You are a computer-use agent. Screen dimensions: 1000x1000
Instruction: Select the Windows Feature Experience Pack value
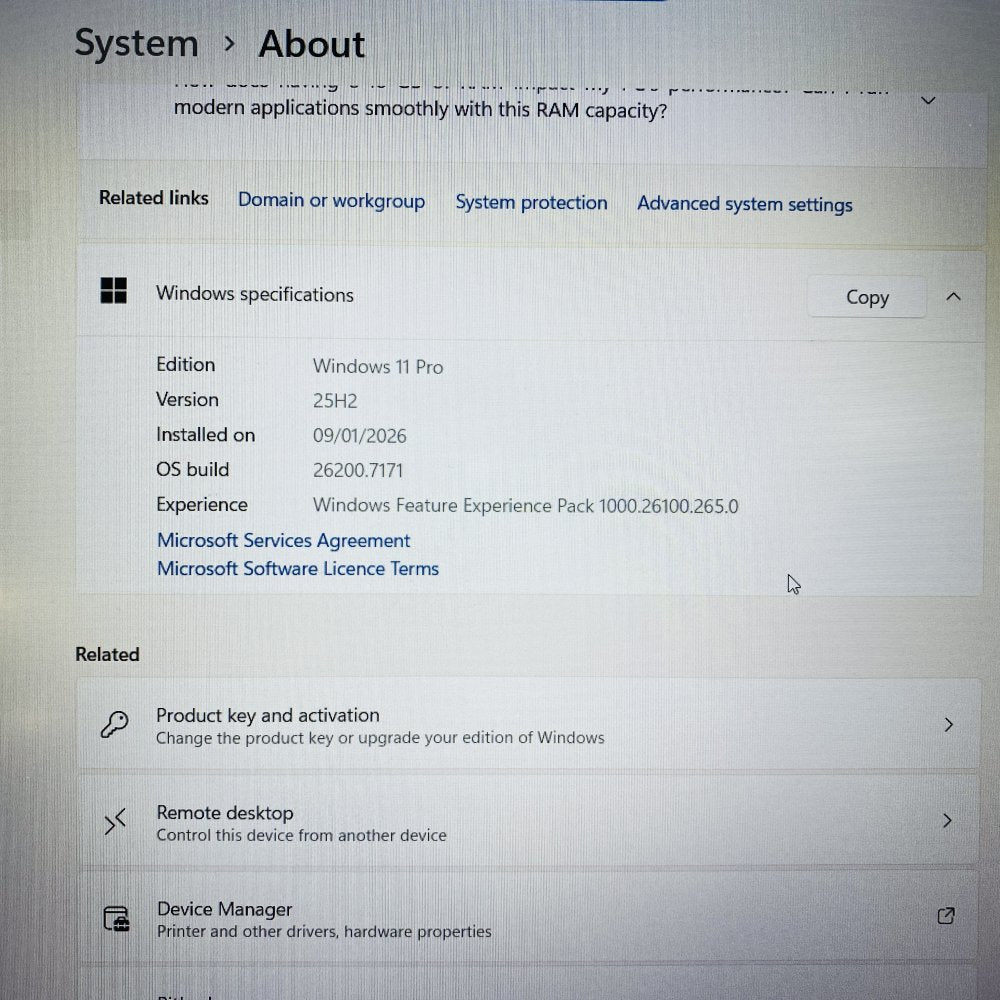pyautogui.click(x=526, y=506)
